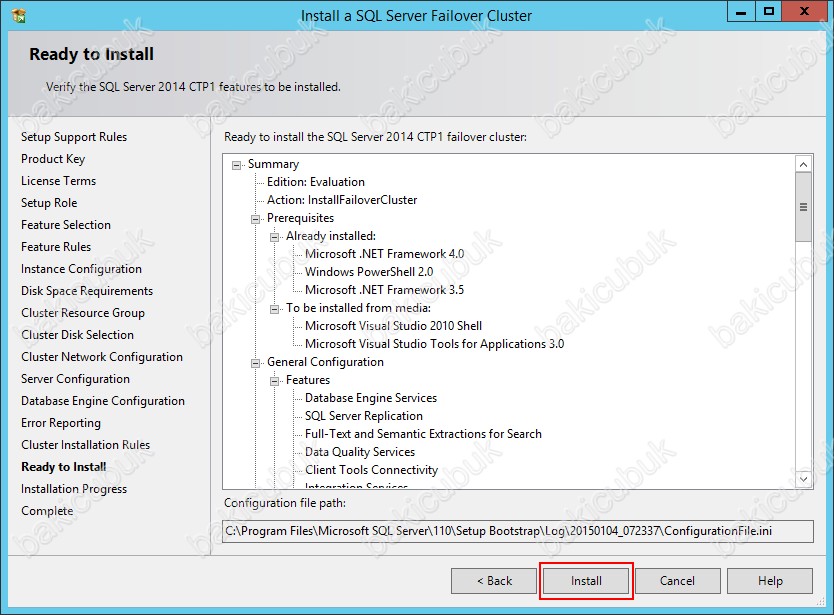
Task: Select the Feature Rules step
Action: point(56,247)
